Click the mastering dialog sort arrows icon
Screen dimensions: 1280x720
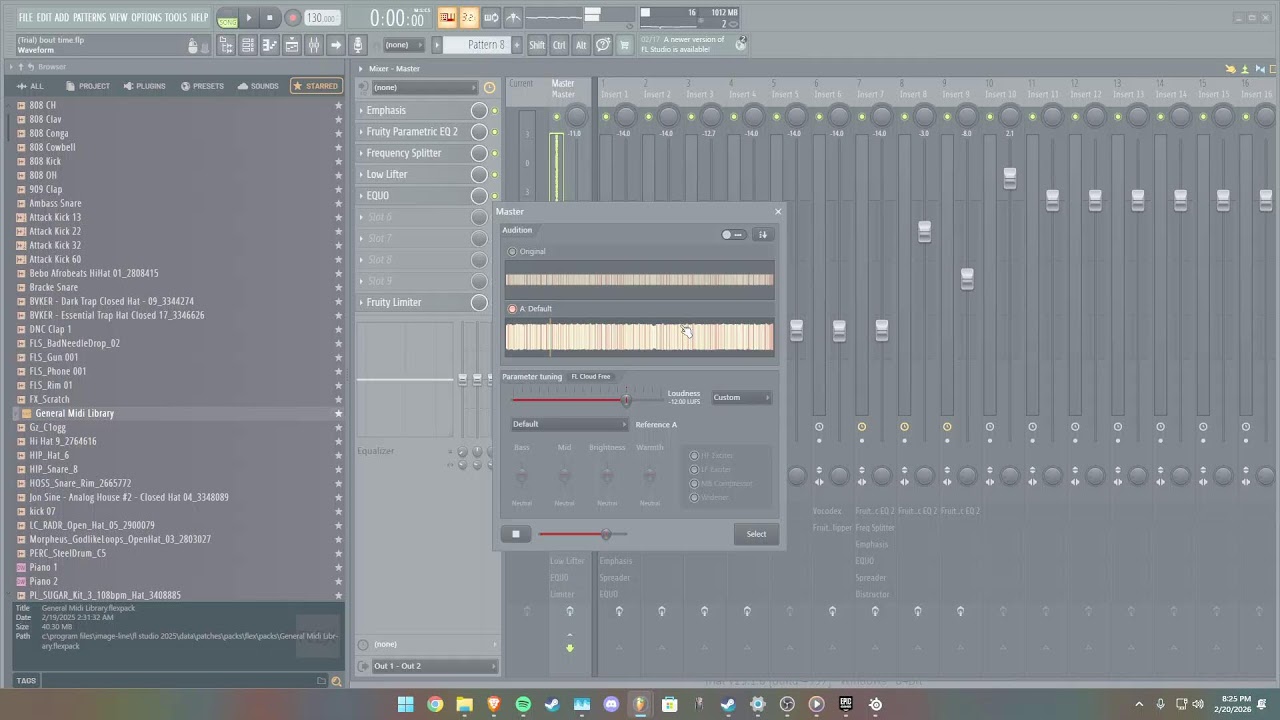[762, 235]
